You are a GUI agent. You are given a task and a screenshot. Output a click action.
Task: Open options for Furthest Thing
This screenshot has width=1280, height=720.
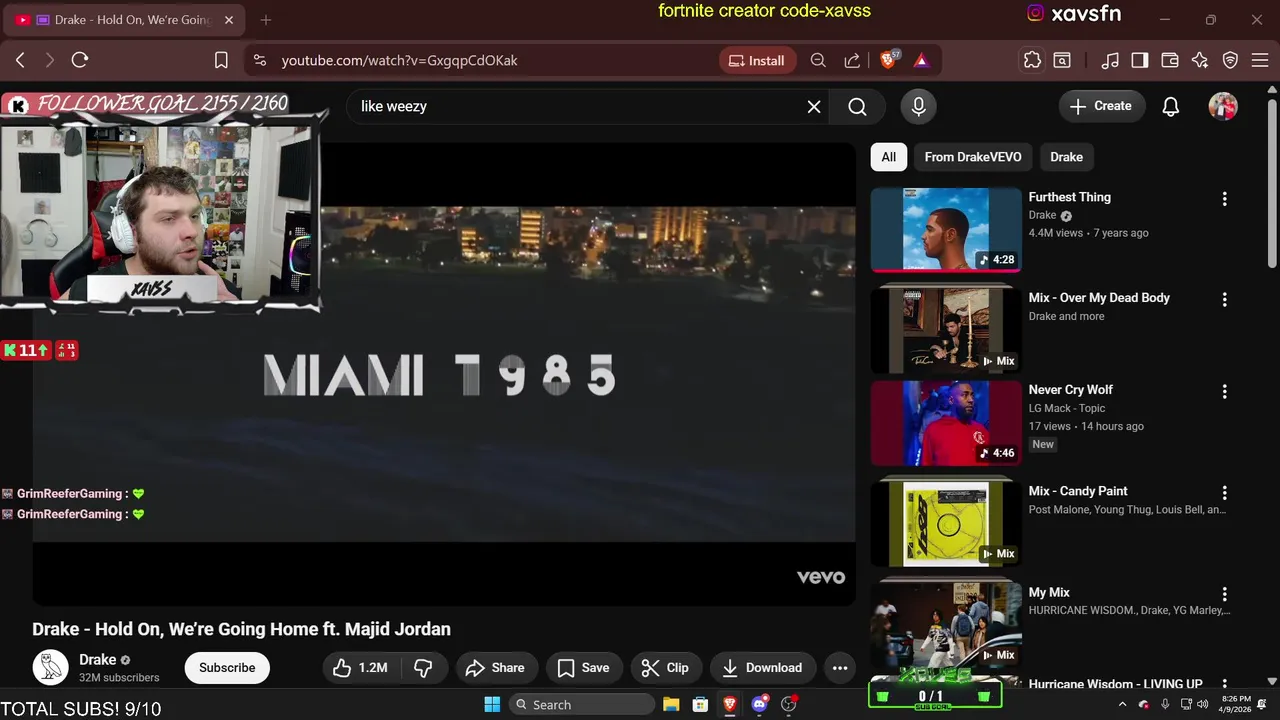(x=1224, y=199)
